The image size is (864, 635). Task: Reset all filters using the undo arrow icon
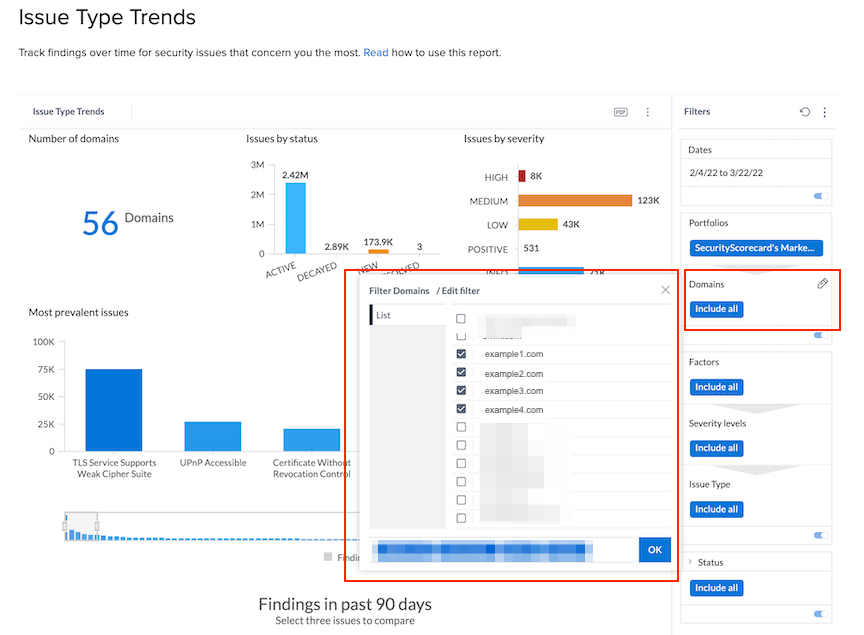tap(806, 111)
